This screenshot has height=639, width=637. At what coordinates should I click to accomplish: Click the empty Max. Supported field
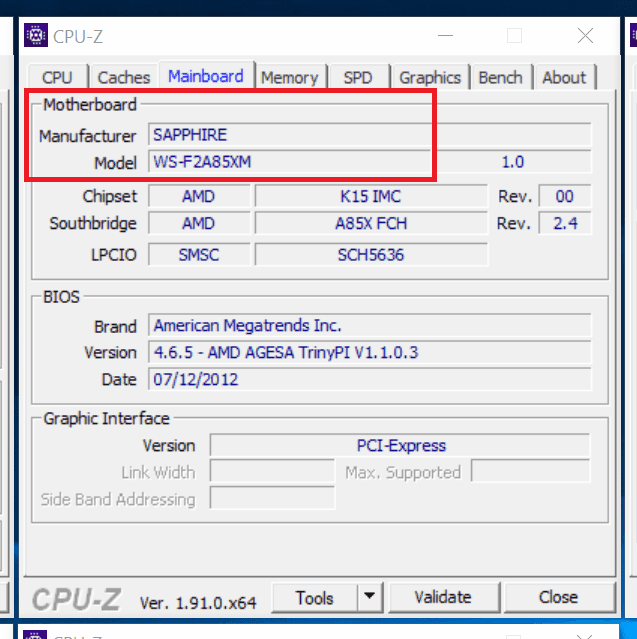point(531,472)
